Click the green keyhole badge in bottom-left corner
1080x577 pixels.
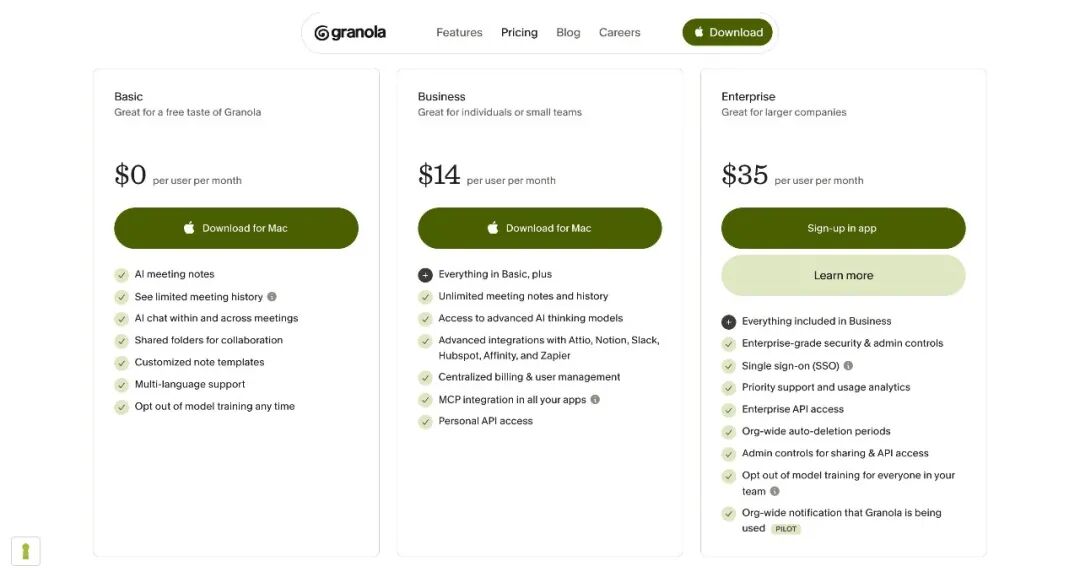25,551
